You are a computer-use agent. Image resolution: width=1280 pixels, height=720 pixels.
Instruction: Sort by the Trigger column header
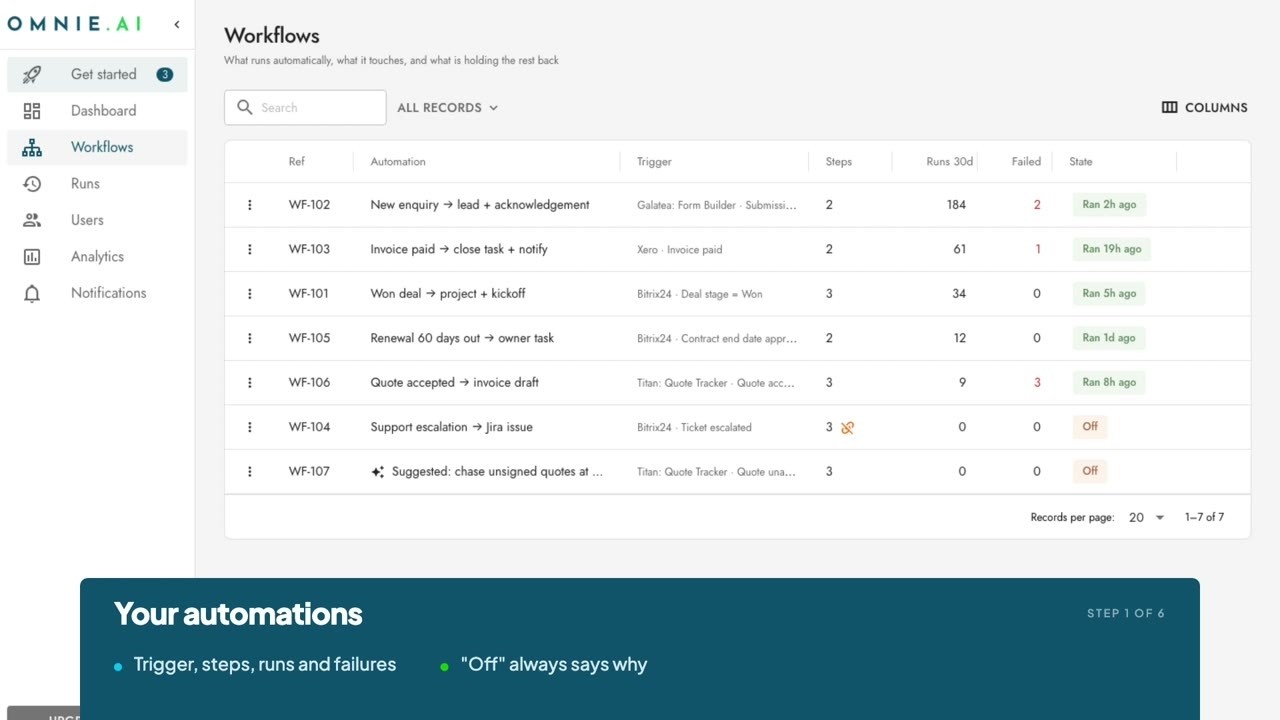(x=654, y=161)
